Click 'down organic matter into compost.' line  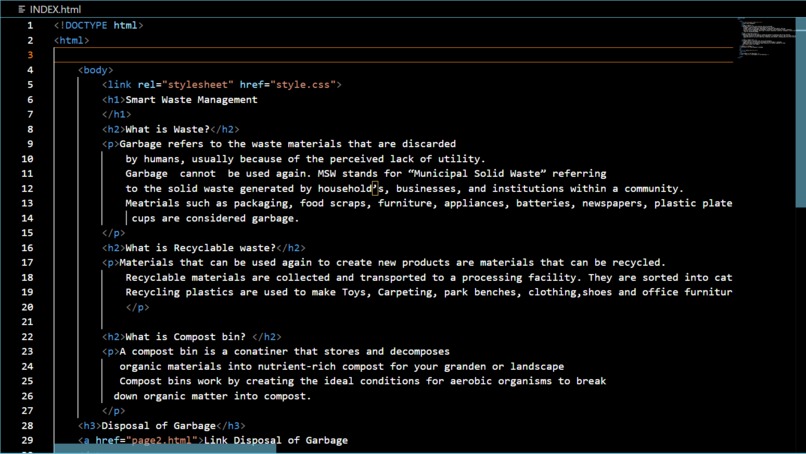pos(212,396)
